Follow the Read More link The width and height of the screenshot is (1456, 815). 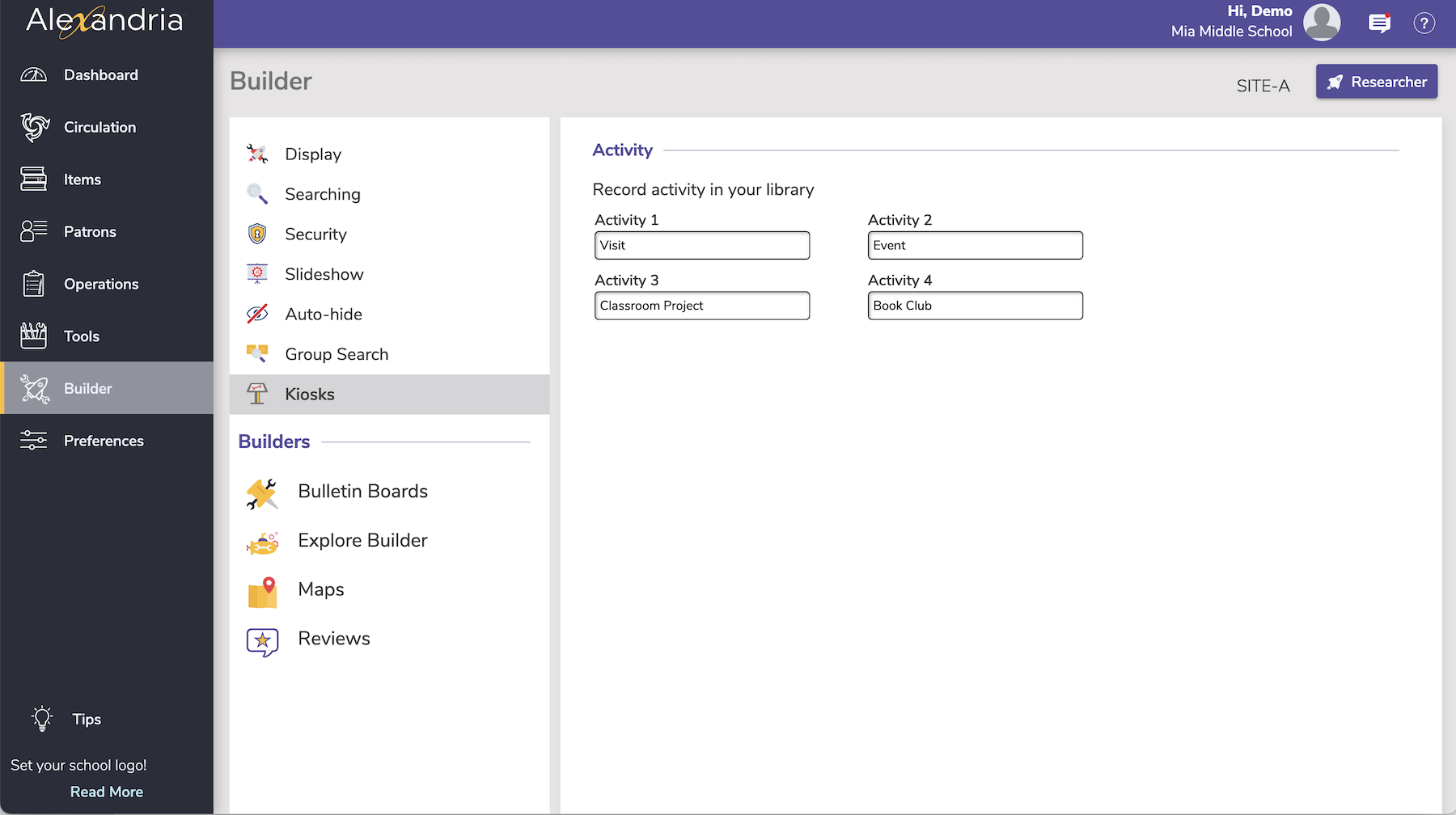coord(107,792)
